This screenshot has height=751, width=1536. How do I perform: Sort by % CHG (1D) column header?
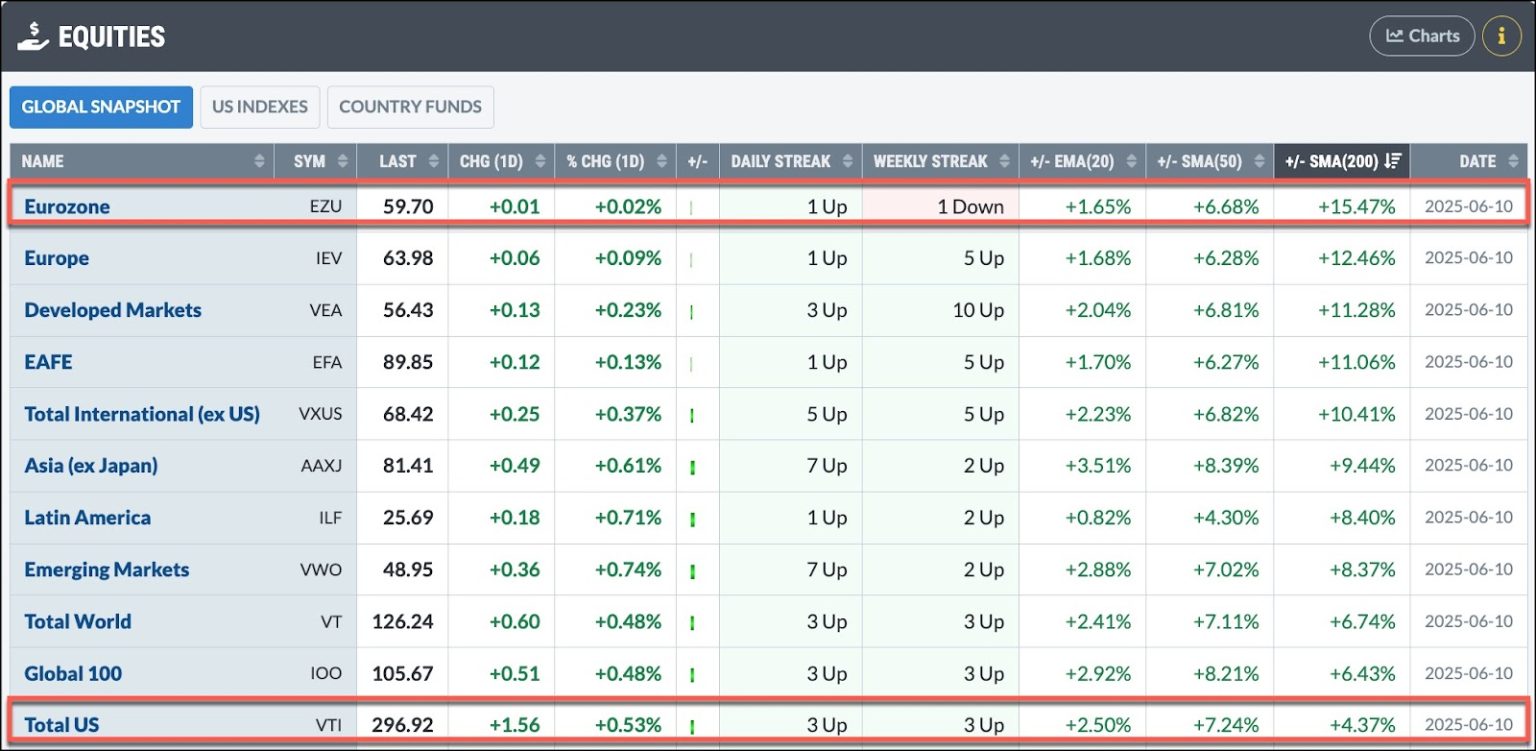coord(615,161)
